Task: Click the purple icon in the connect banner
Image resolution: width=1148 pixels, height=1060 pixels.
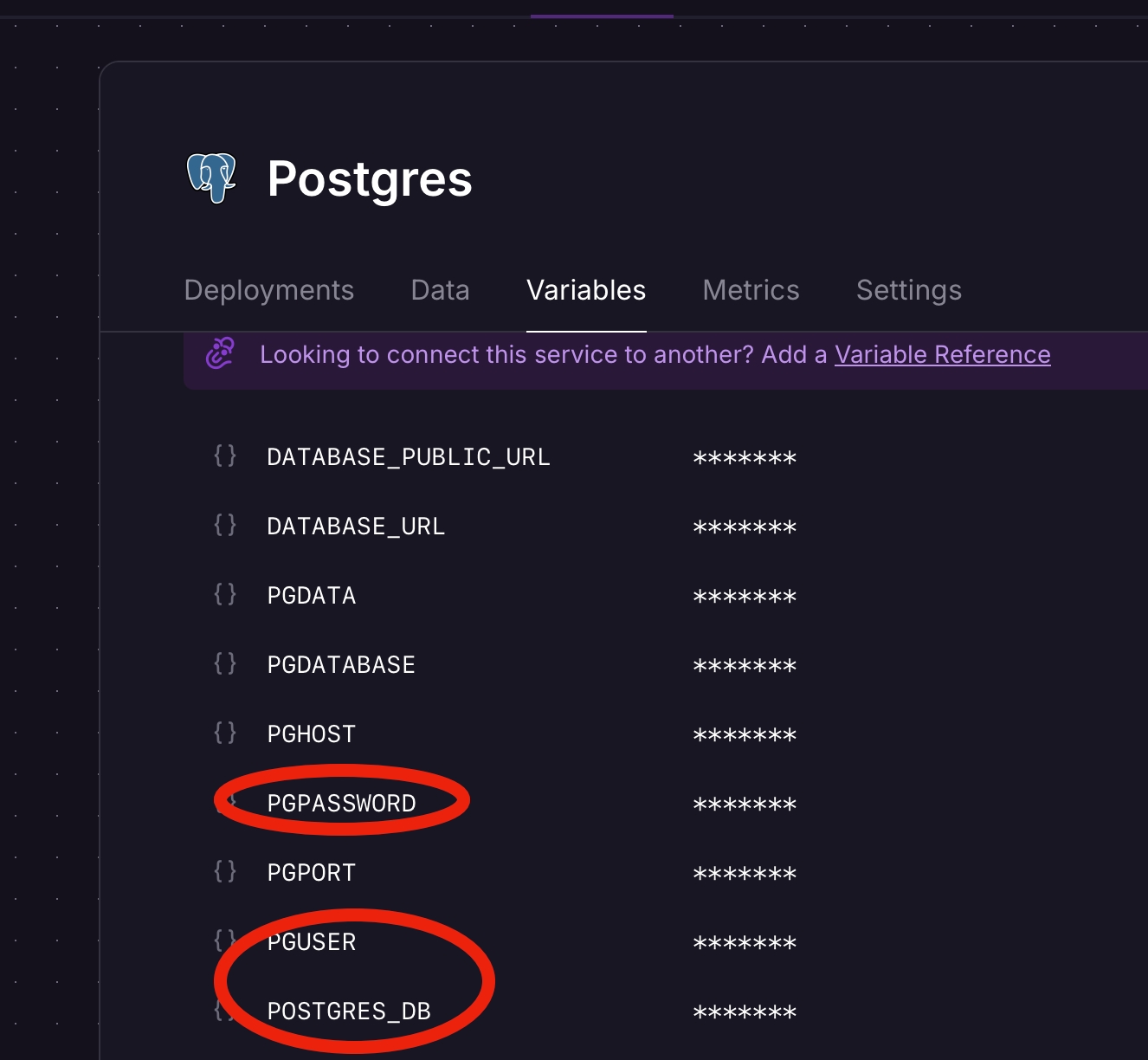Action: pos(220,353)
